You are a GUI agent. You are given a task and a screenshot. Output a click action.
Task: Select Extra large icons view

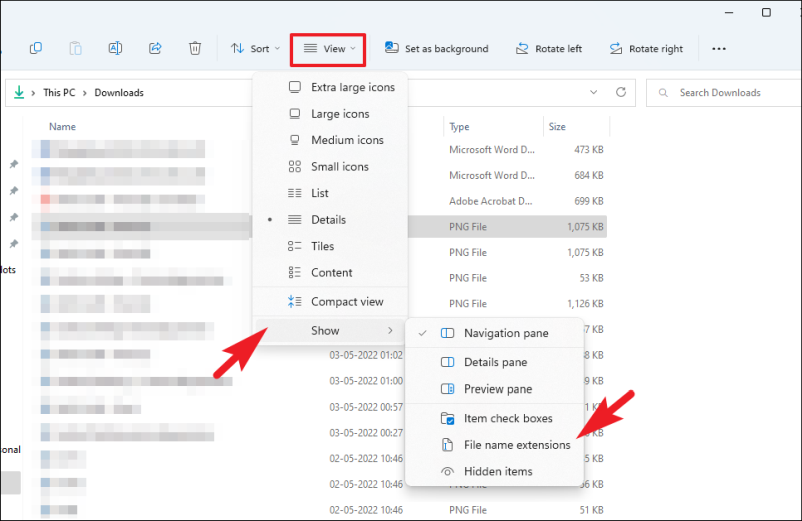click(x=352, y=87)
